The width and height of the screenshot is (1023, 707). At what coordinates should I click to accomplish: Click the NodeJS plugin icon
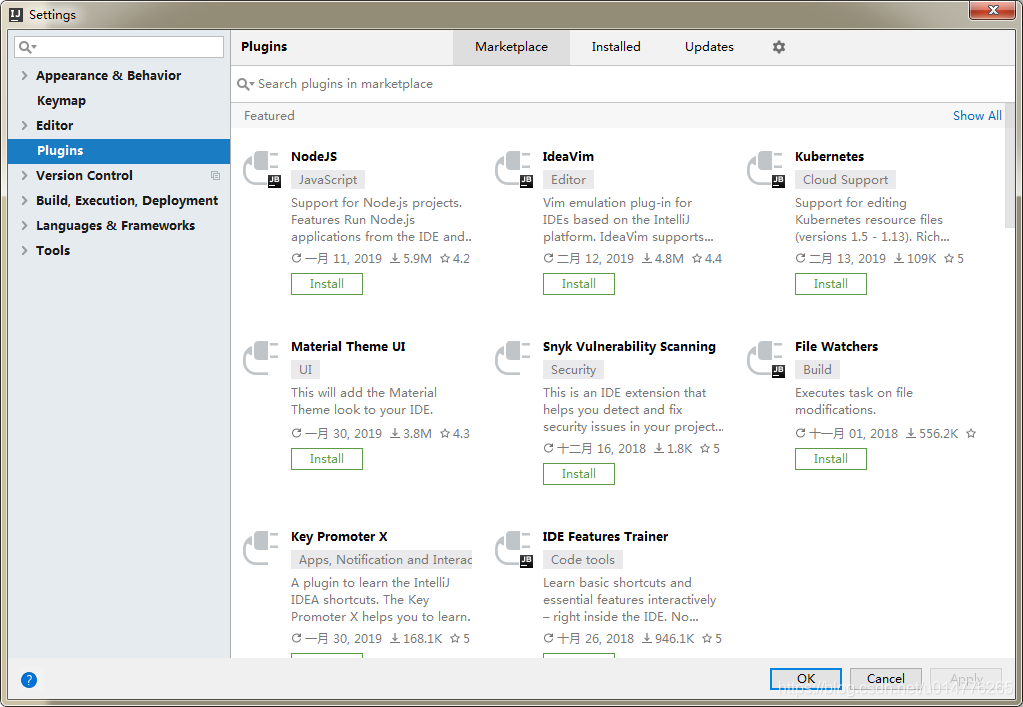tap(262, 169)
